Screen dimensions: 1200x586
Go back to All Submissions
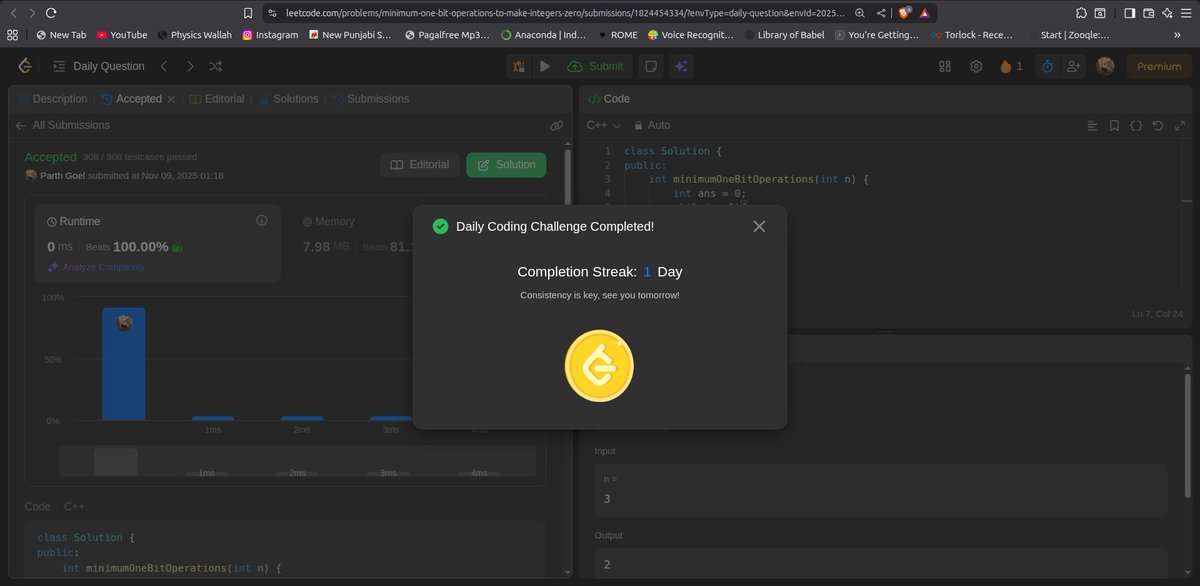[62, 125]
